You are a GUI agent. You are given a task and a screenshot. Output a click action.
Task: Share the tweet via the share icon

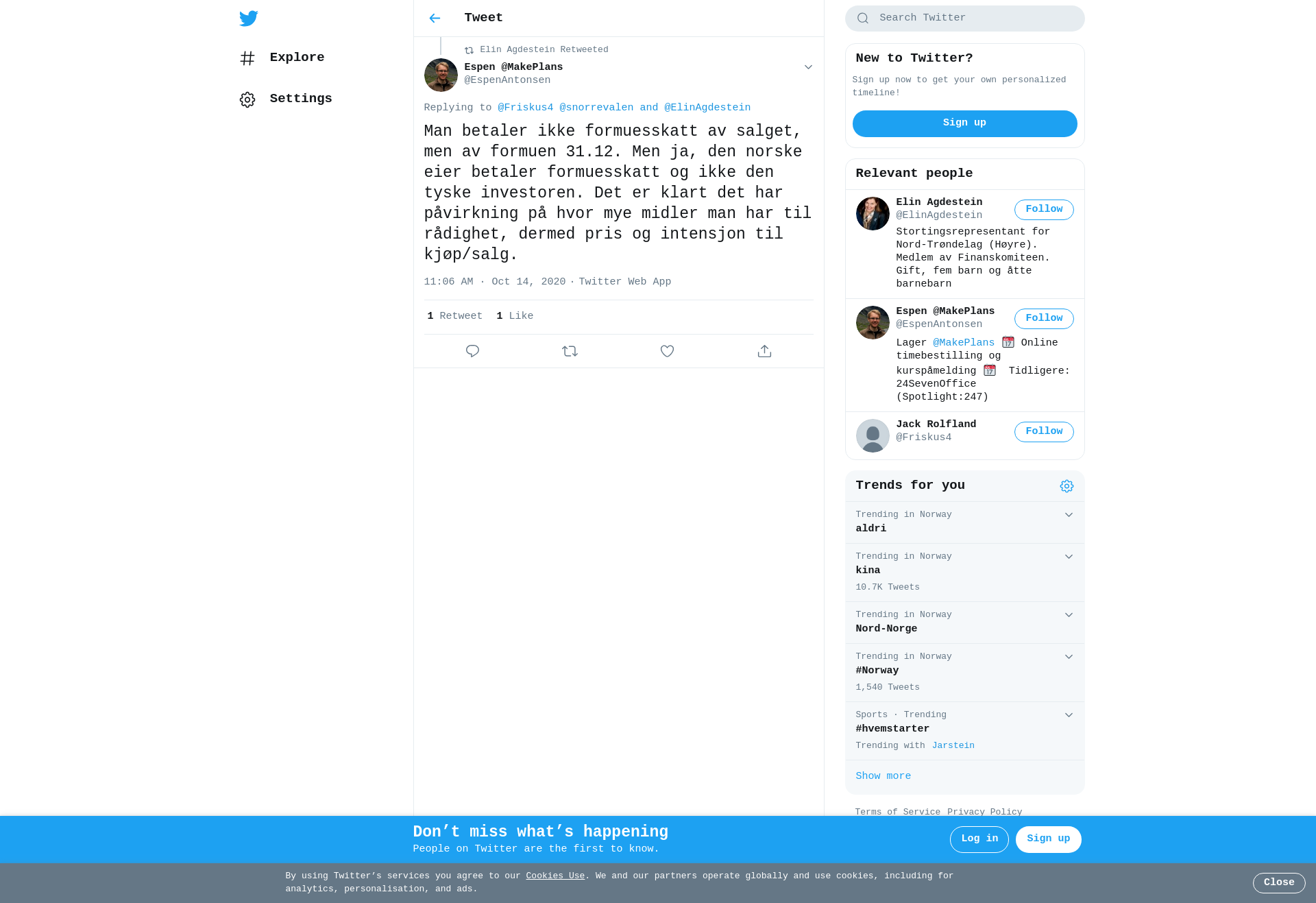[764, 351]
